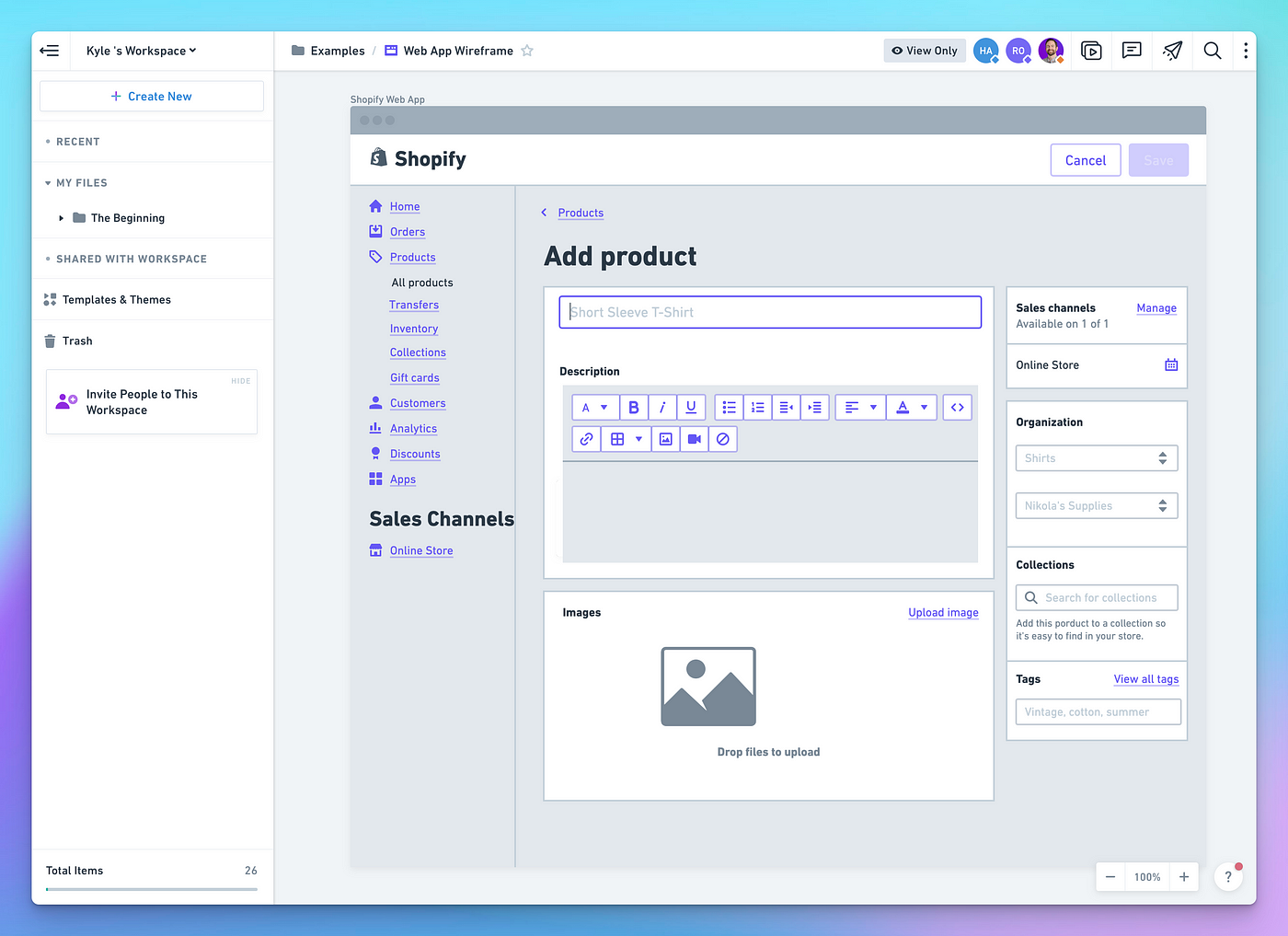Open the insert table dropdown

tap(626, 439)
